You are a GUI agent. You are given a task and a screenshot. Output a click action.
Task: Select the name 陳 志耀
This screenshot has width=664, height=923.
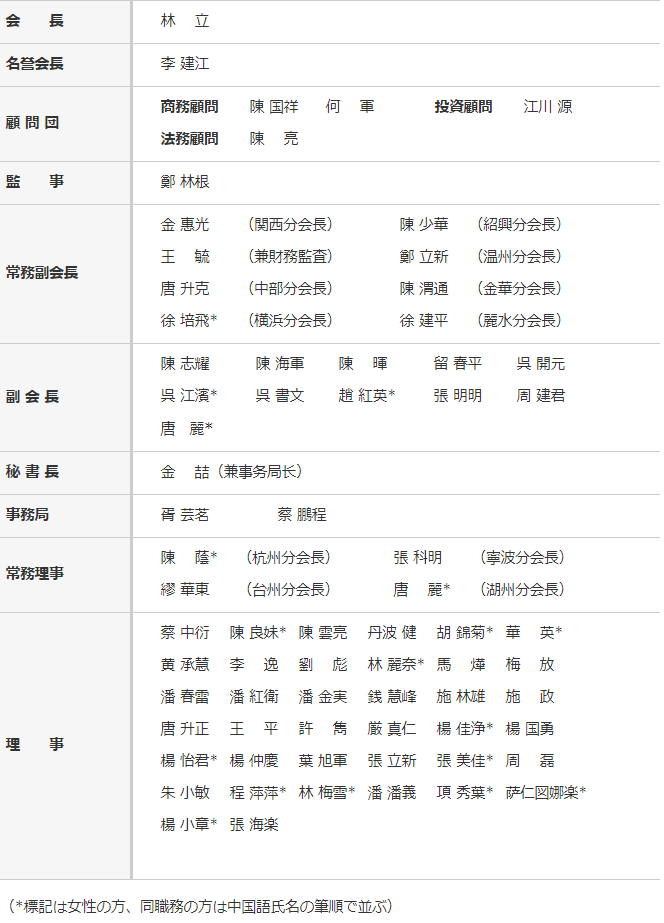coord(185,364)
